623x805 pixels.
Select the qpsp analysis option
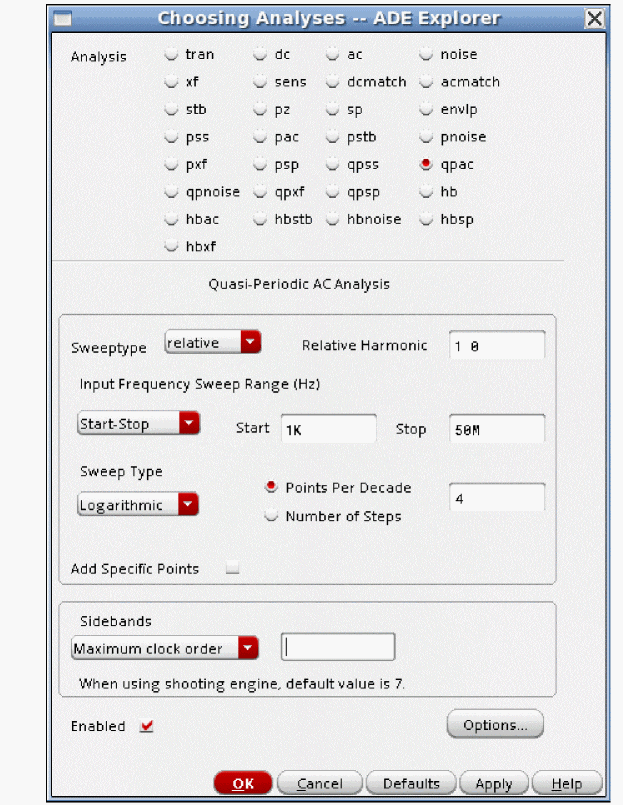point(332,192)
